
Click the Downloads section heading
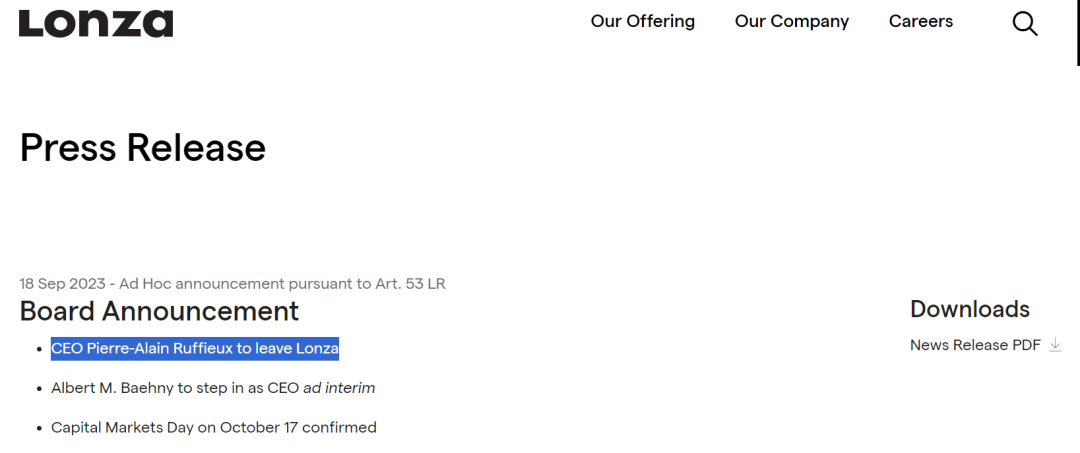(969, 309)
